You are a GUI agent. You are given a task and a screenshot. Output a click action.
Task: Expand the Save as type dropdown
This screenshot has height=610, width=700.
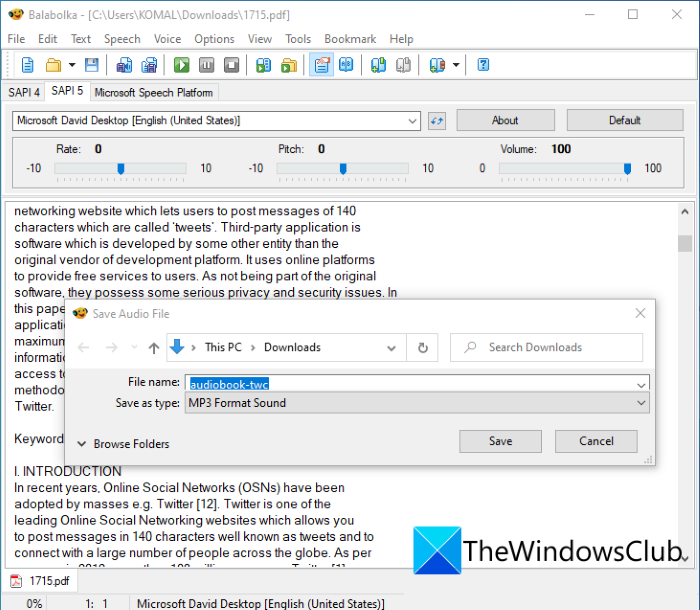[641, 403]
